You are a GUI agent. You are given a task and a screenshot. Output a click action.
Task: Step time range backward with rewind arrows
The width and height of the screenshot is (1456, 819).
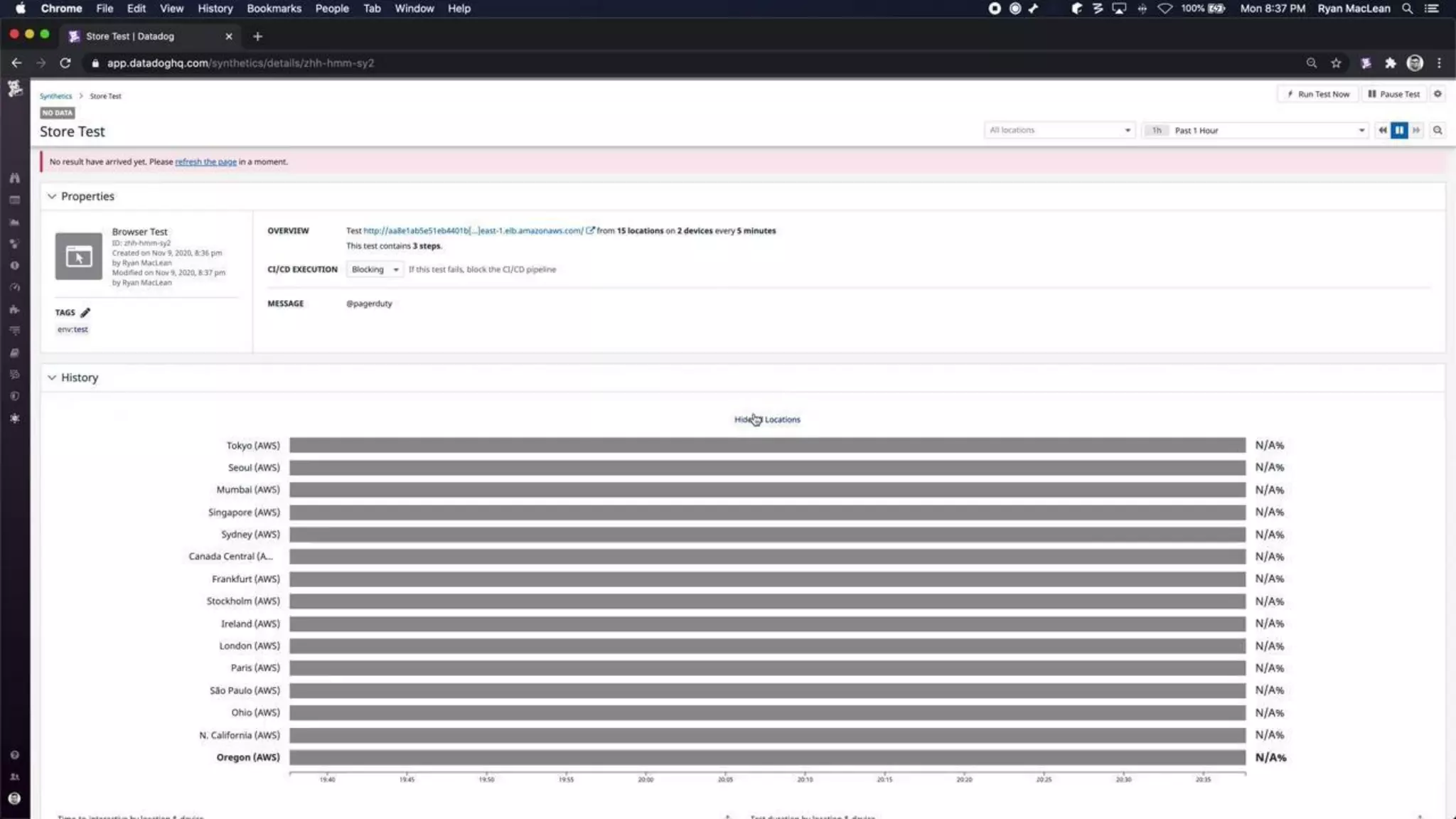tap(1382, 130)
